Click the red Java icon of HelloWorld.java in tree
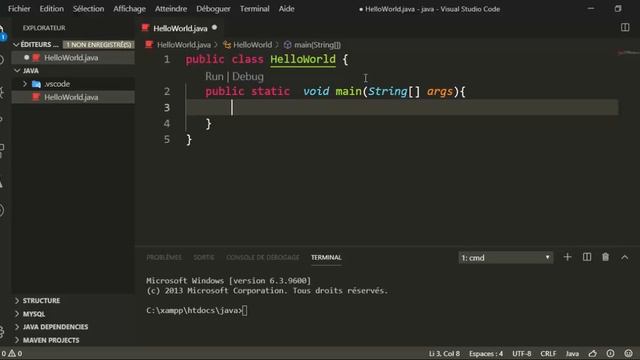Image resolution: width=640 pixels, height=360 pixels. (36, 97)
